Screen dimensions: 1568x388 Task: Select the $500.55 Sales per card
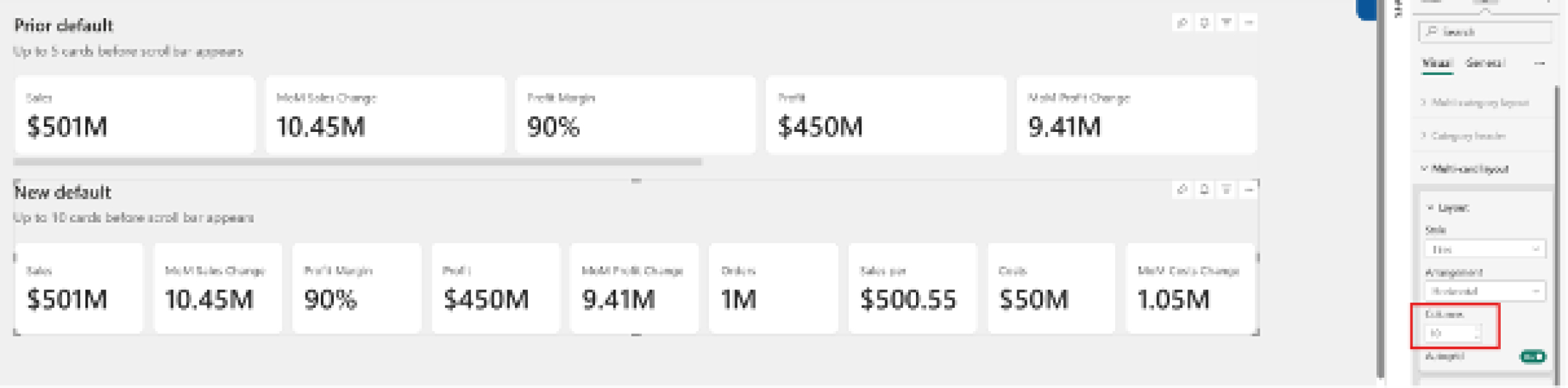[913, 288]
